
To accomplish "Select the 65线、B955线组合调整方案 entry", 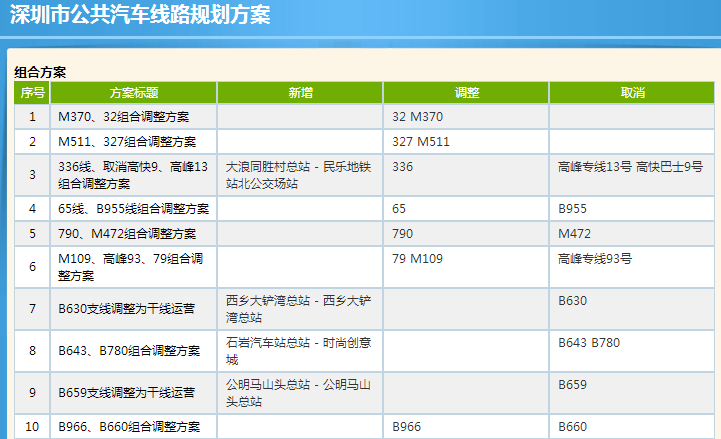I will 133,209.
